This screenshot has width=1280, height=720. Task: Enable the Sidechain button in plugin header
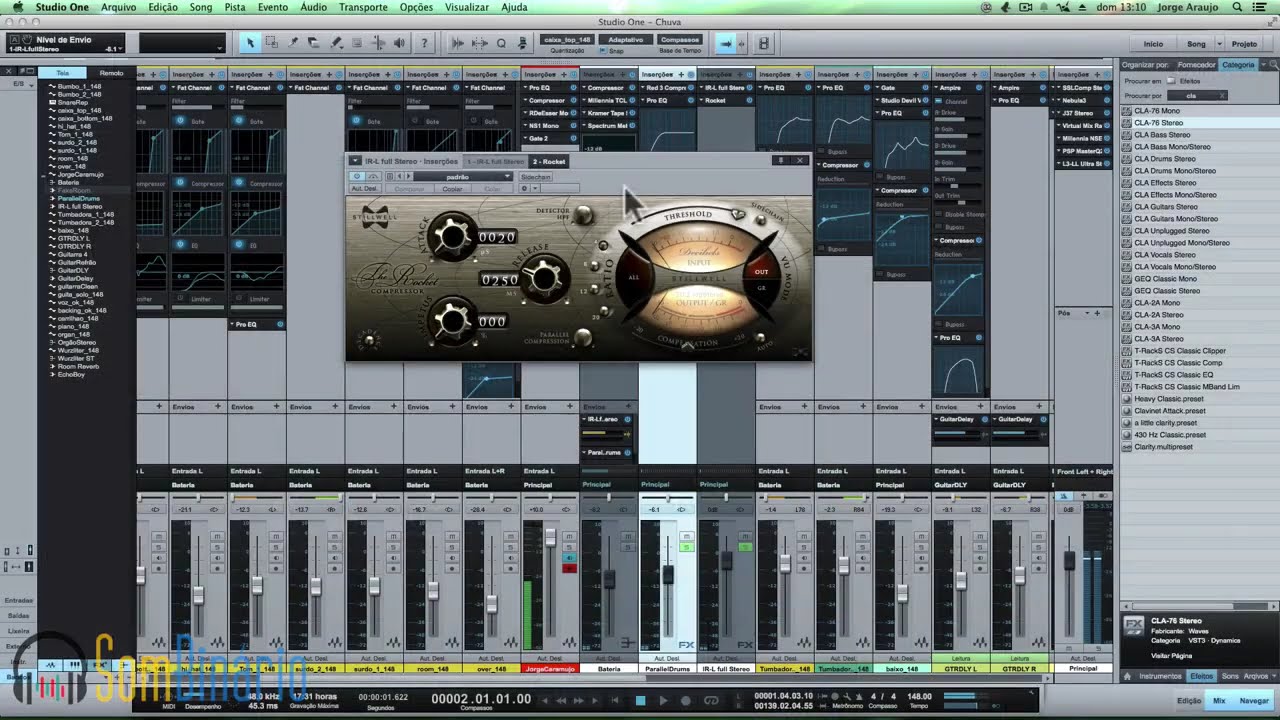point(536,177)
